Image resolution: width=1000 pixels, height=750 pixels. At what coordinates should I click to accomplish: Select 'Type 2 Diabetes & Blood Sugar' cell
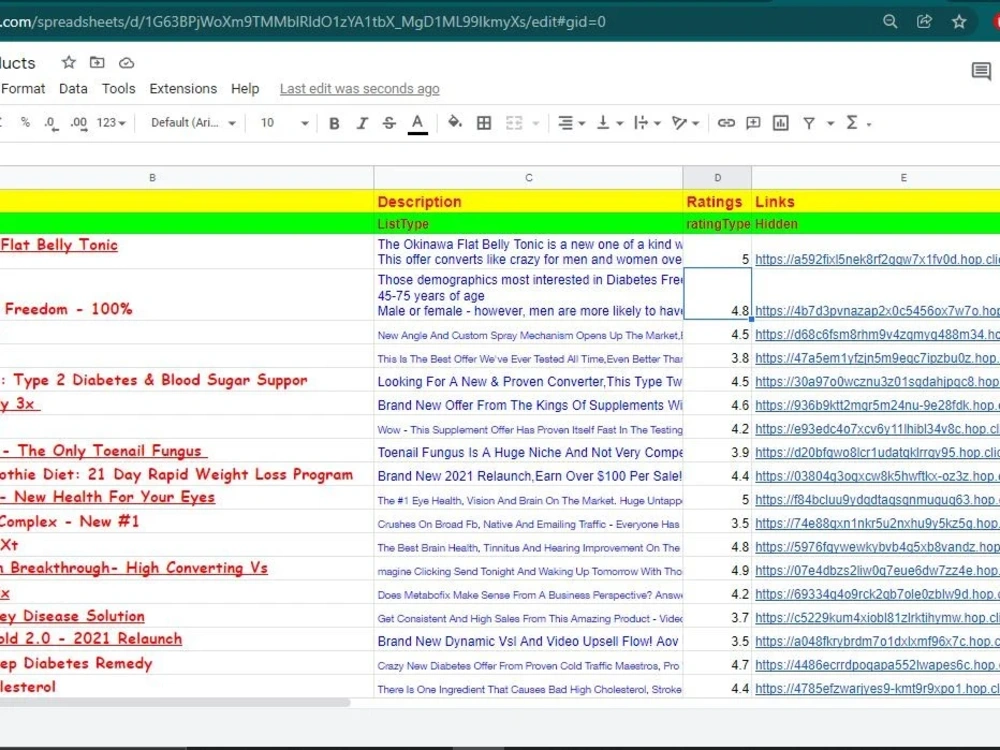pos(187,380)
